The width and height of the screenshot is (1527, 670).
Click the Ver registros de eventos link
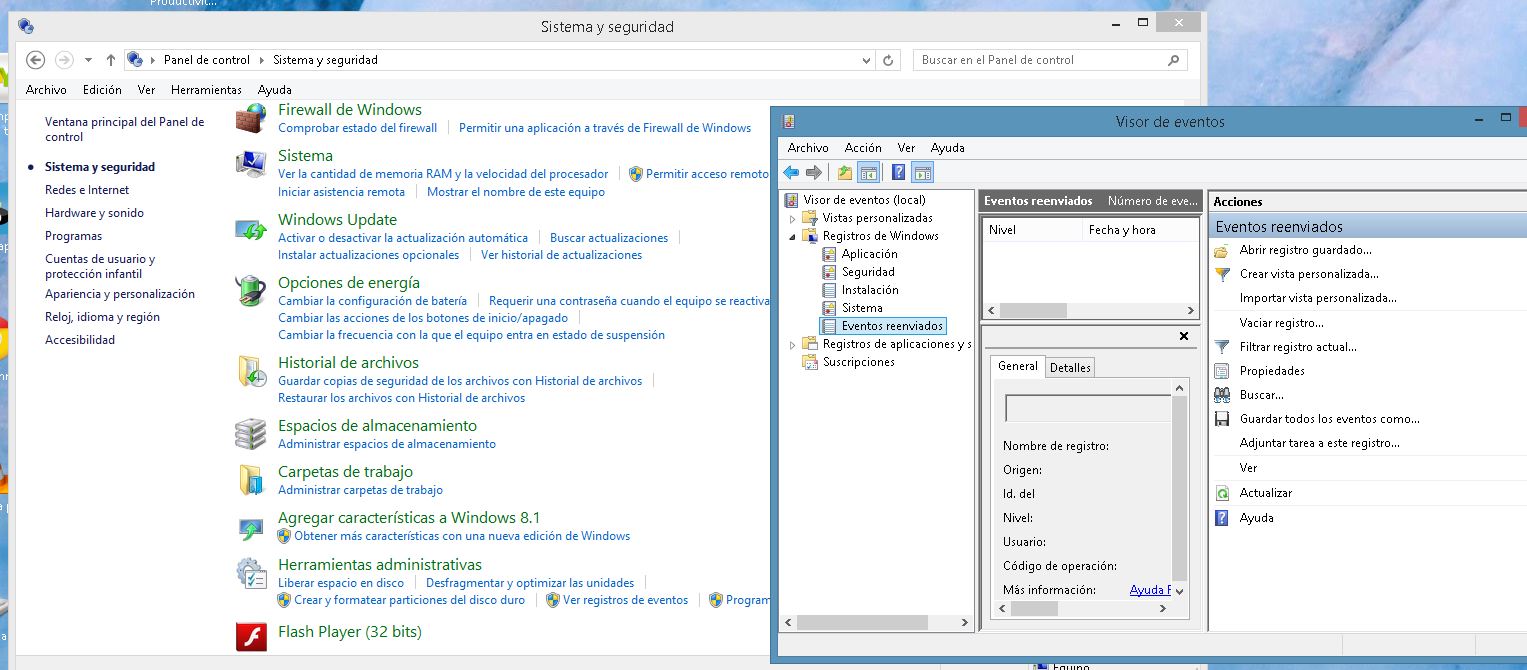625,600
